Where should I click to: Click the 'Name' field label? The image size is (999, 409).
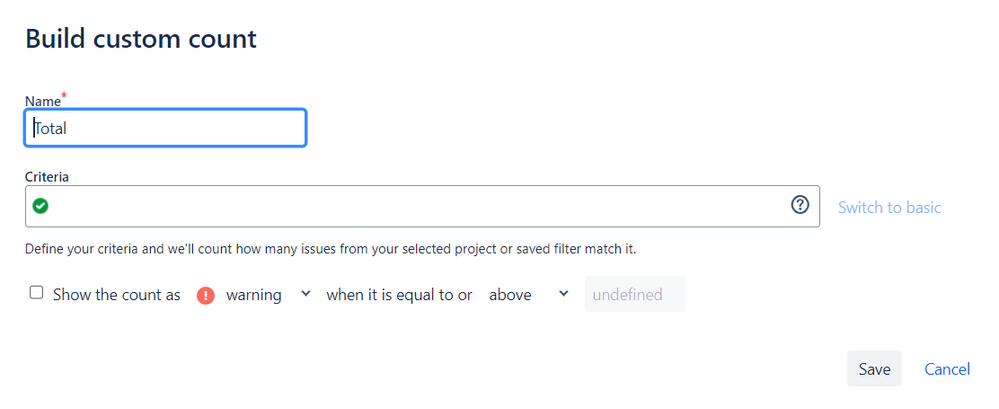point(42,101)
